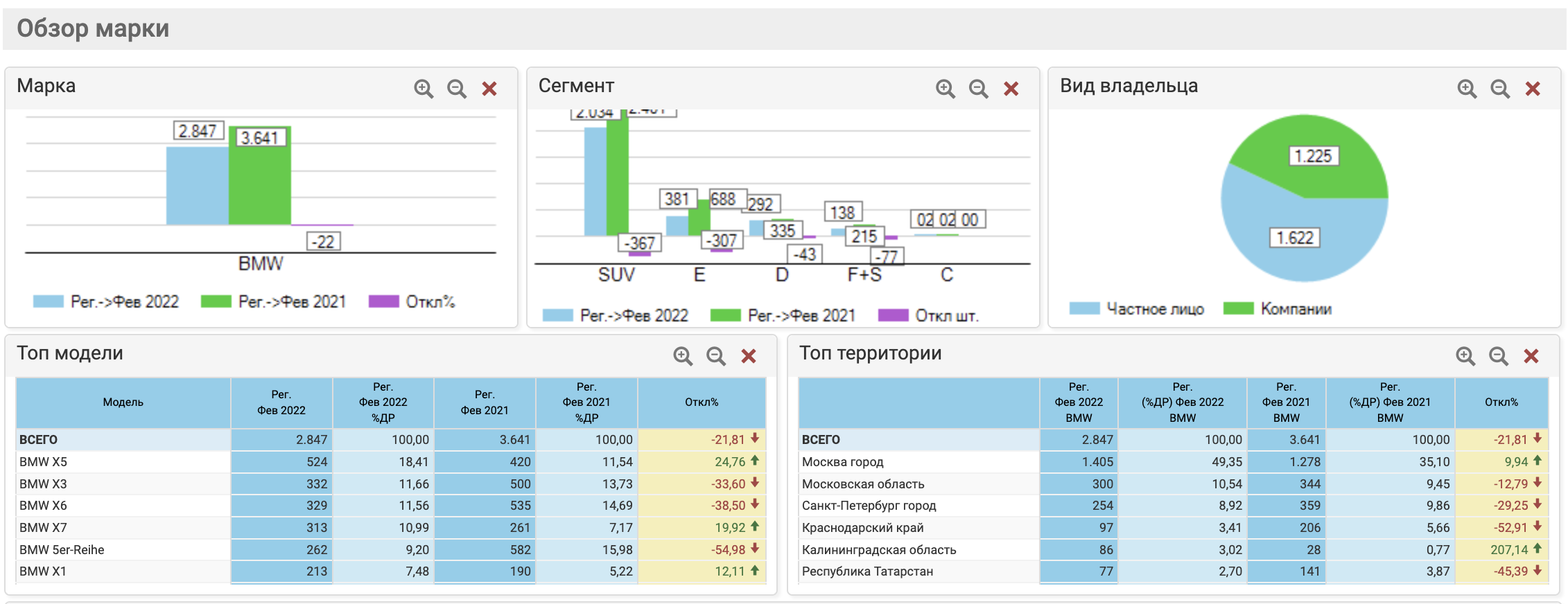Close the Марка panel with red X
1568x604 pixels.
coord(489,89)
